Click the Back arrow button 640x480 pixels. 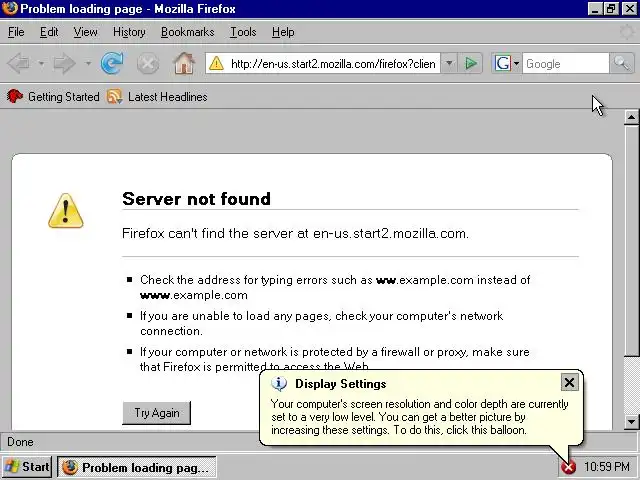click(19, 63)
